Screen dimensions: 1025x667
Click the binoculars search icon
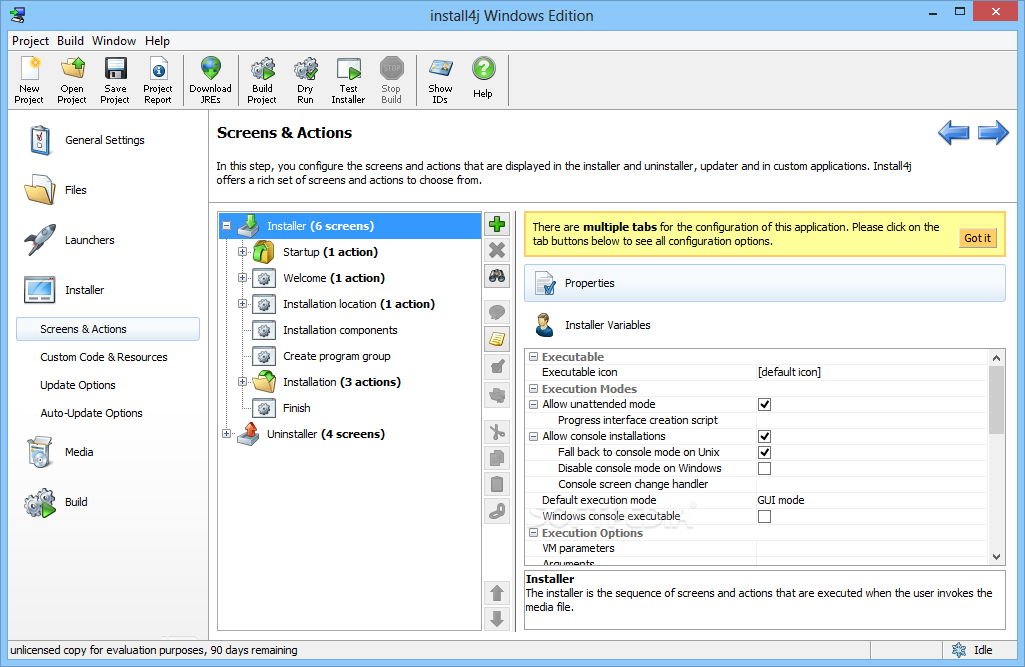tap(497, 275)
